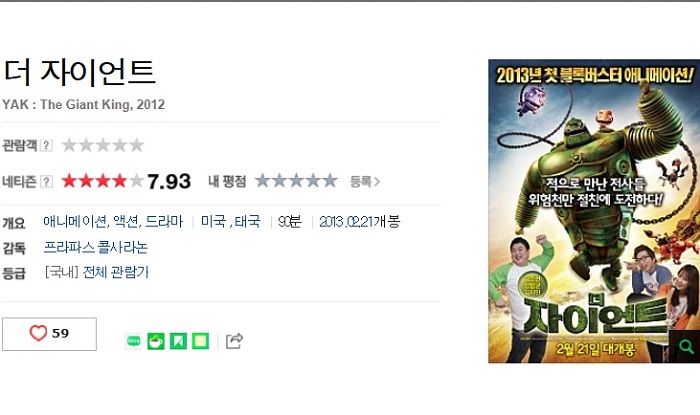Click the magnifier icon on the poster

tap(685, 346)
